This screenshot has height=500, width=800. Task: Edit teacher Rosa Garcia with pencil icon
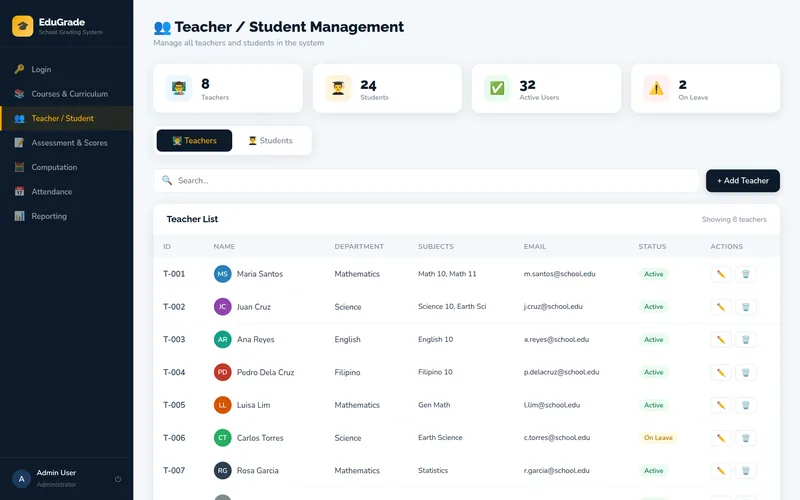[x=720, y=470]
